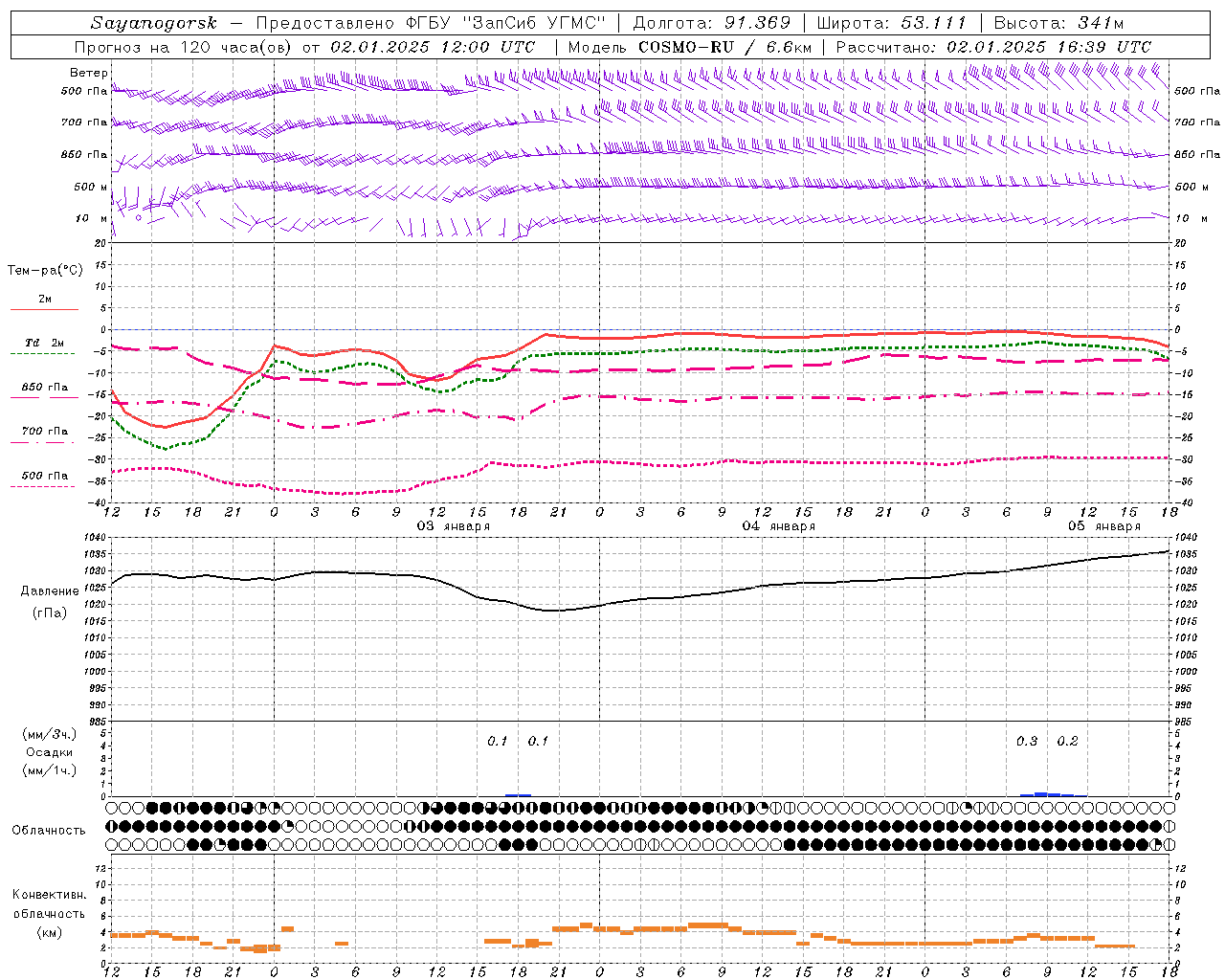This screenshot has height=980, width=1225.
Task: Click the (мм/3ч.) precipitation unit label
Action: click(50, 734)
